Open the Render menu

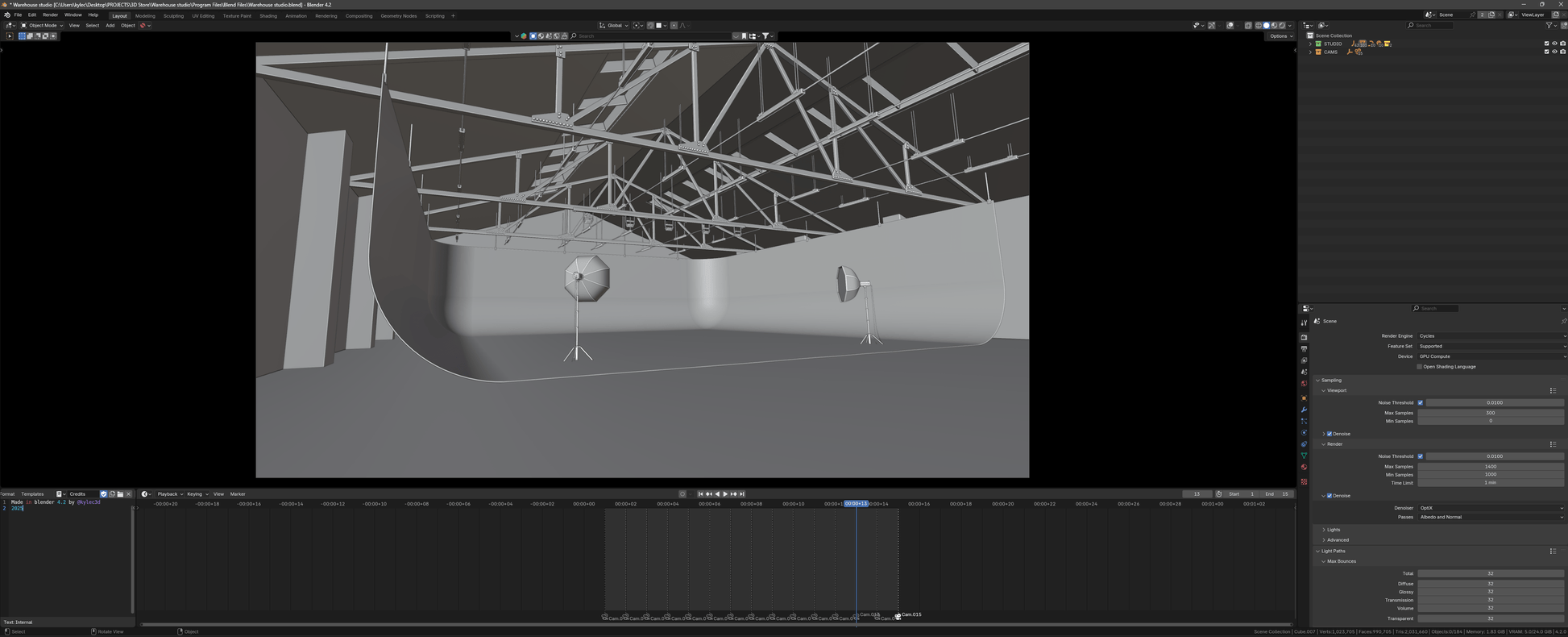coord(50,15)
